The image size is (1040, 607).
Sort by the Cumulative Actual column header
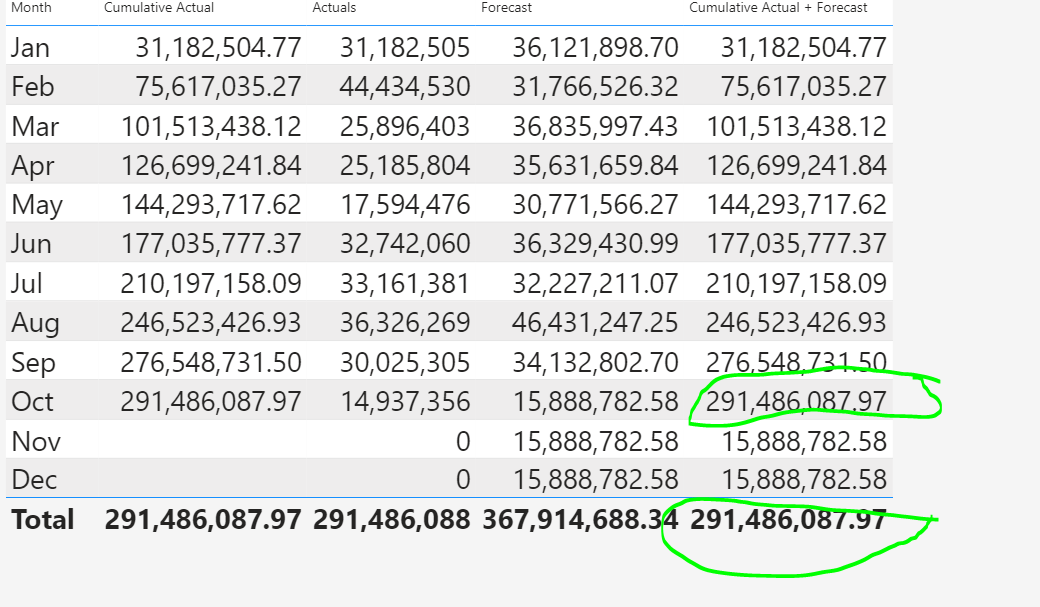[x=159, y=8]
